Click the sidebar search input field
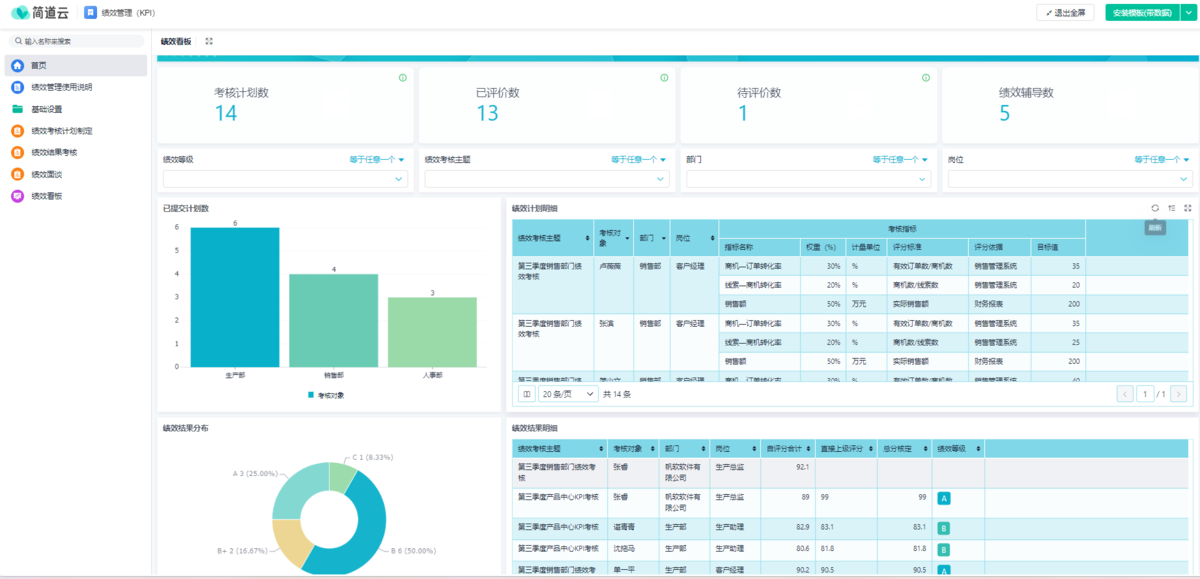 pyautogui.click(x=78, y=41)
